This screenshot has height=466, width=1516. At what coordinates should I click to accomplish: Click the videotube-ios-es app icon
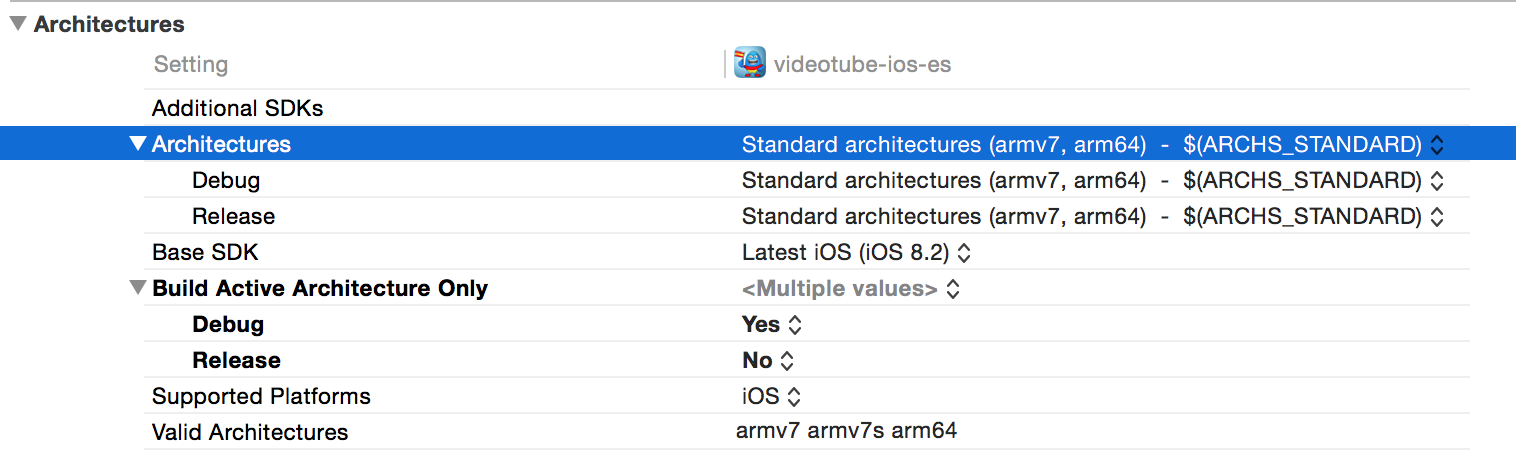(x=749, y=63)
